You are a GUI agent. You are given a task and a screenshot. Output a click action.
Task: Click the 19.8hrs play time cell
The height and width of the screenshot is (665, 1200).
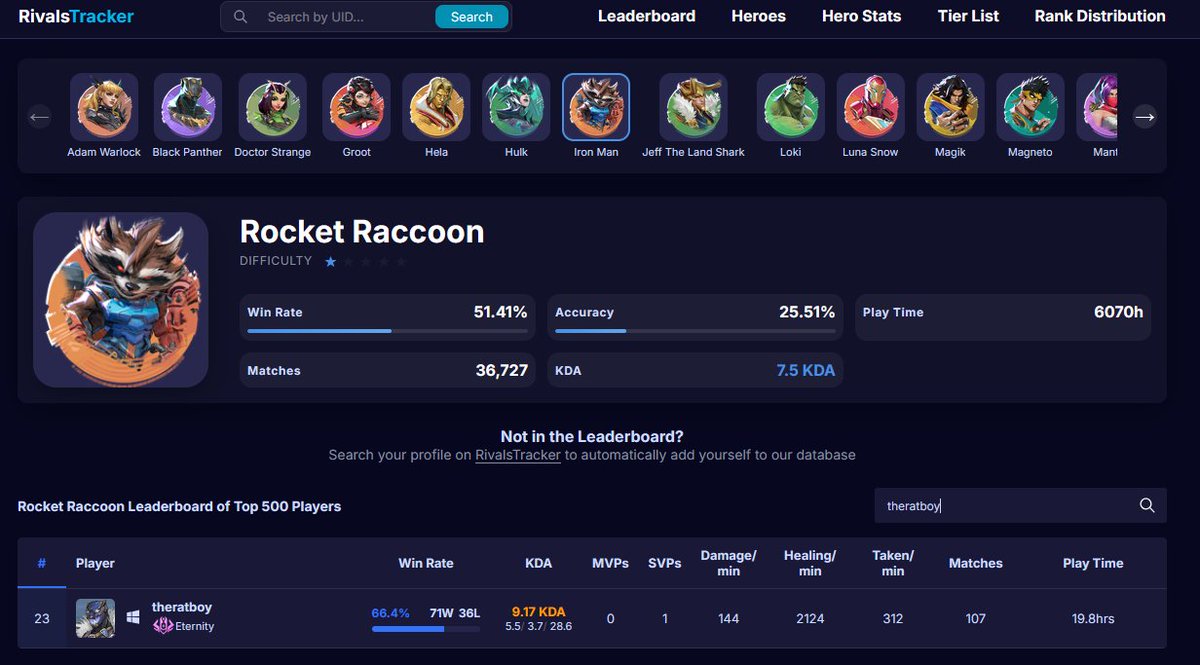point(1093,619)
